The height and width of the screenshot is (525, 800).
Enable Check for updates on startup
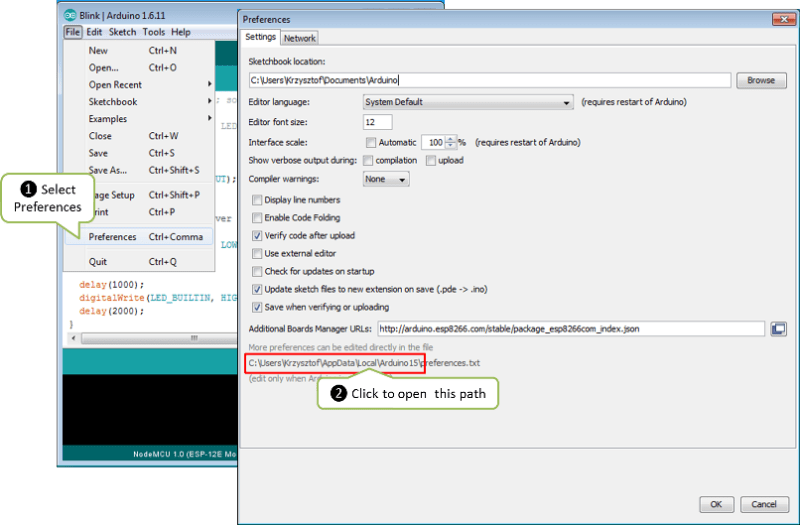(x=257, y=271)
